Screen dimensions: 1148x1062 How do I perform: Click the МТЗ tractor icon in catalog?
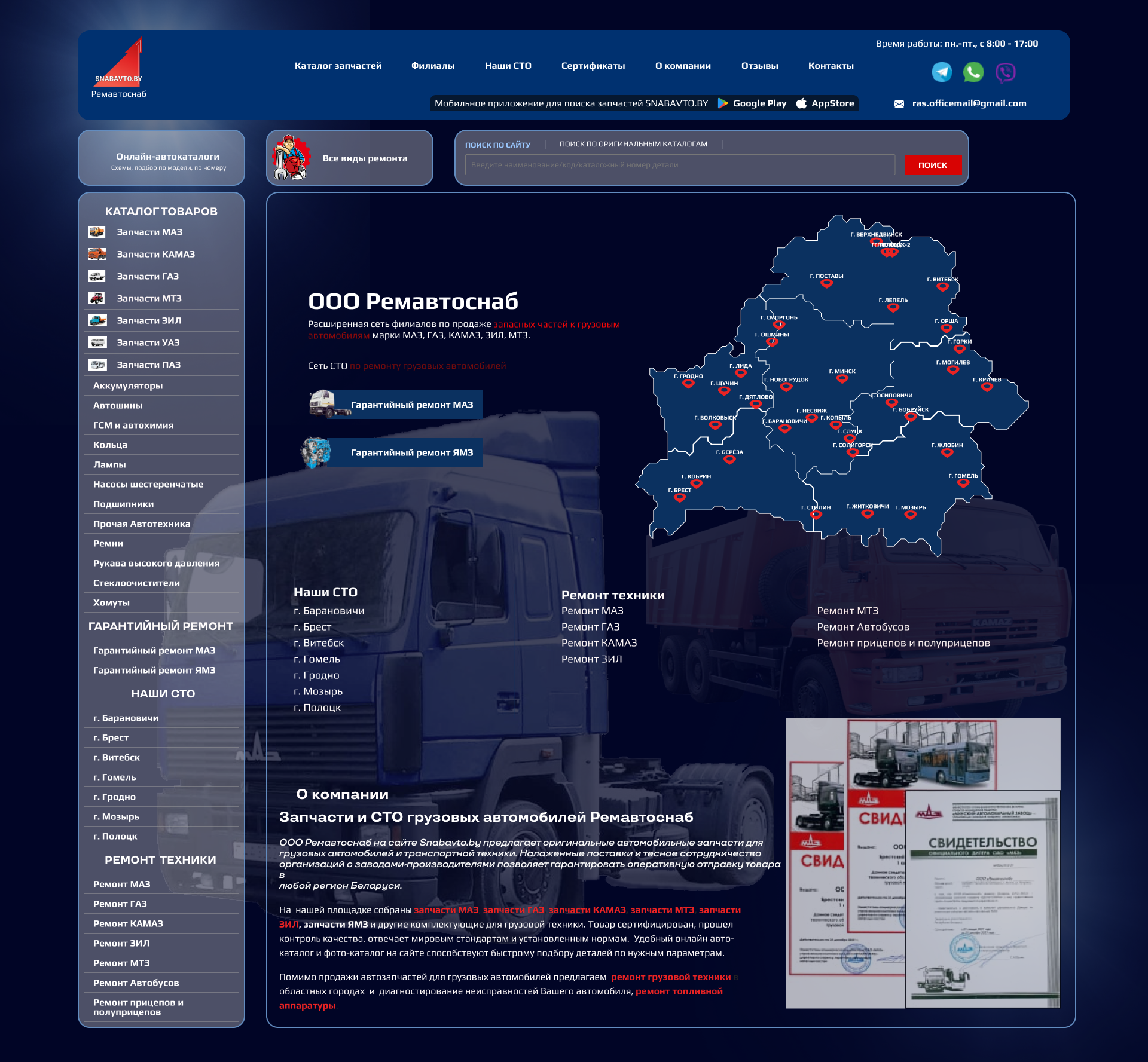[97, 298]
